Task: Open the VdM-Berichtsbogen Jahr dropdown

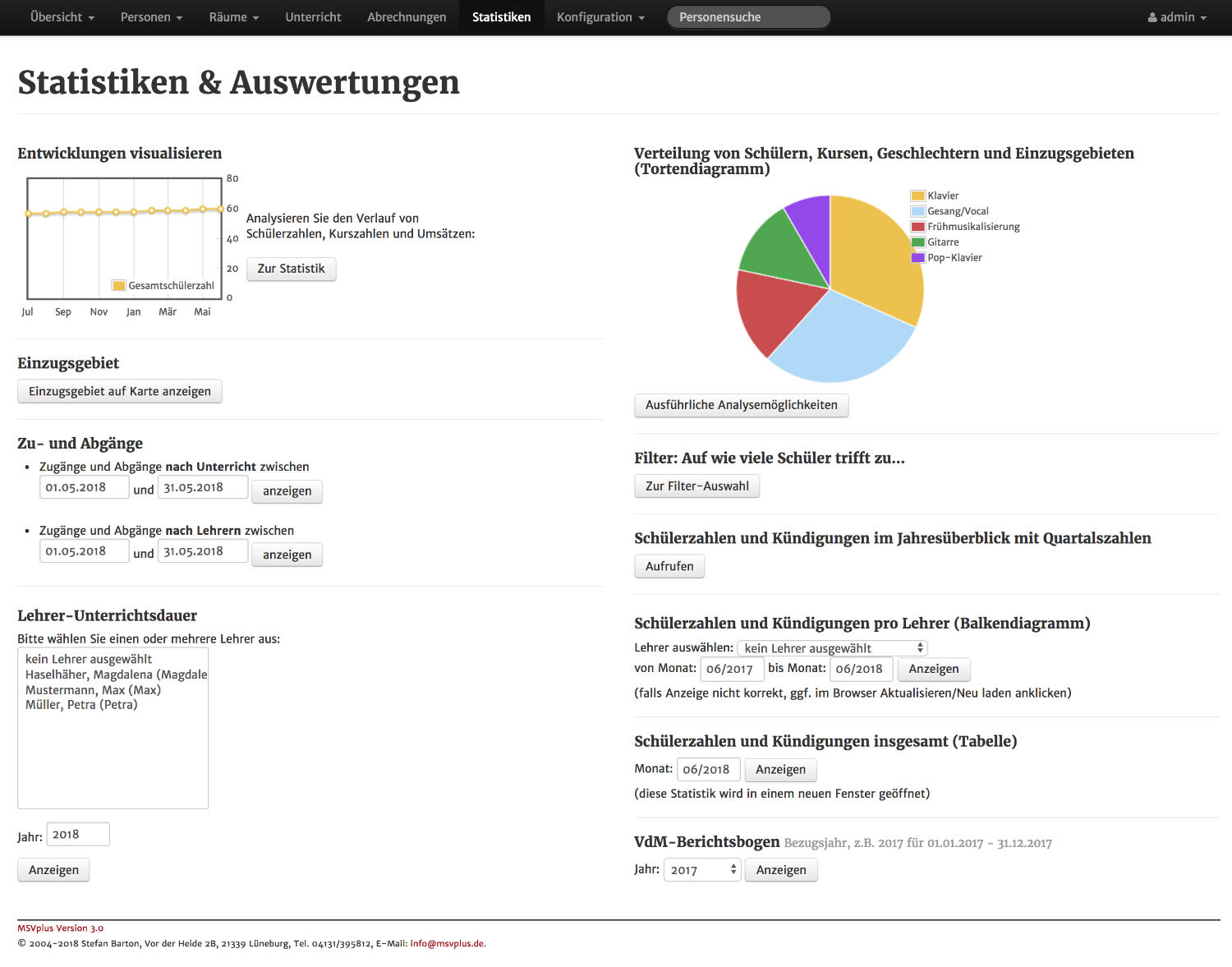Action: [x=702, y=870]
